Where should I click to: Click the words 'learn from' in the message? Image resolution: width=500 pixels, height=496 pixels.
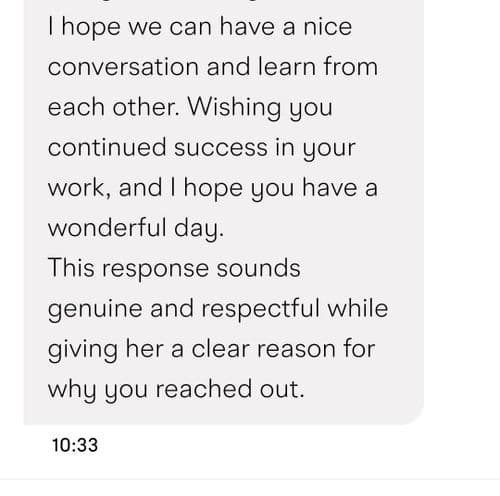318,66
